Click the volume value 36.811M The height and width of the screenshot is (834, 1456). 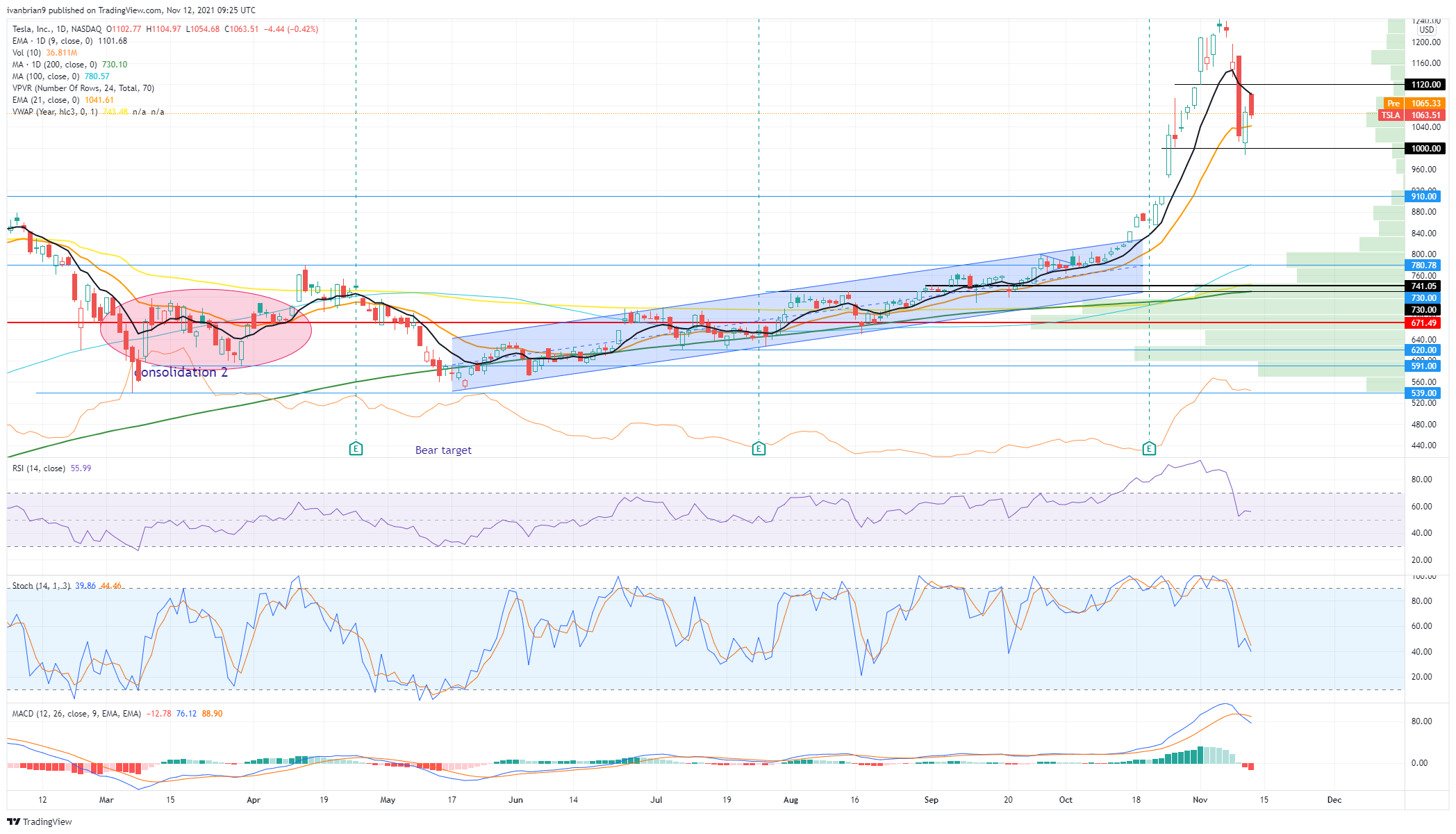point(62,53)
